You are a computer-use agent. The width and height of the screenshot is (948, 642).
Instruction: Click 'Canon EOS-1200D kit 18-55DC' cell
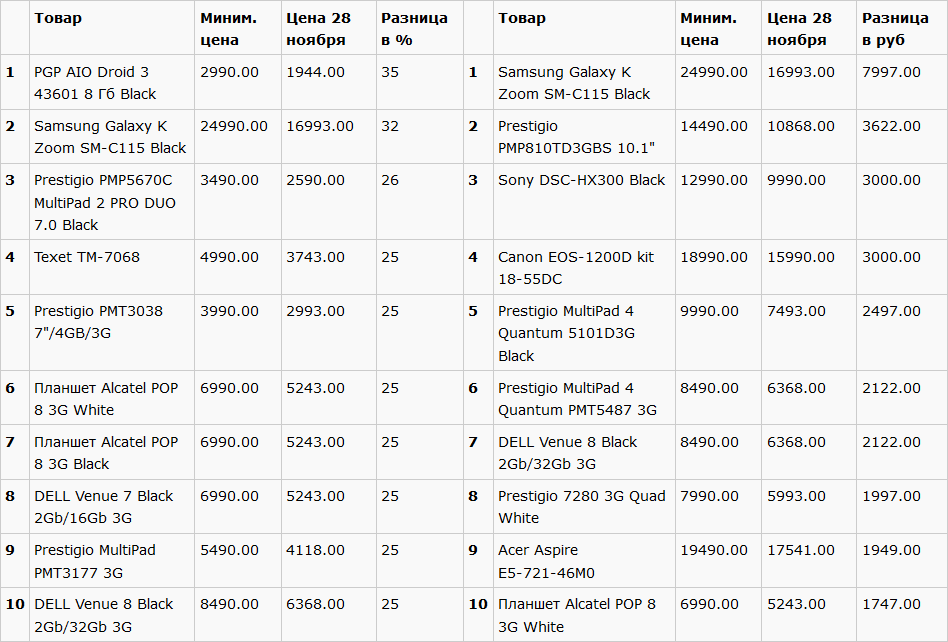(576, 268)
